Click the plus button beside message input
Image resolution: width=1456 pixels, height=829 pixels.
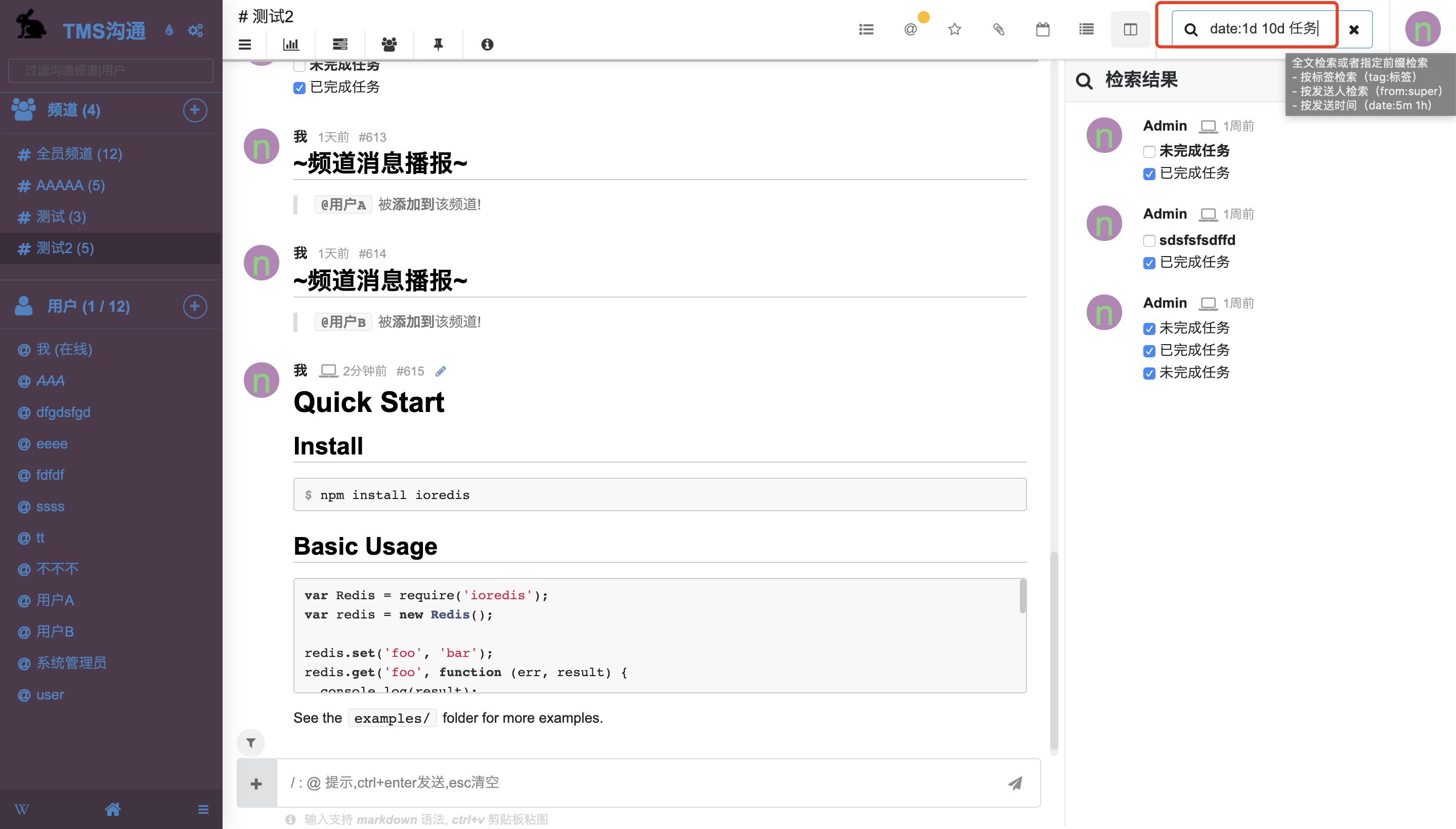point(256,783)
